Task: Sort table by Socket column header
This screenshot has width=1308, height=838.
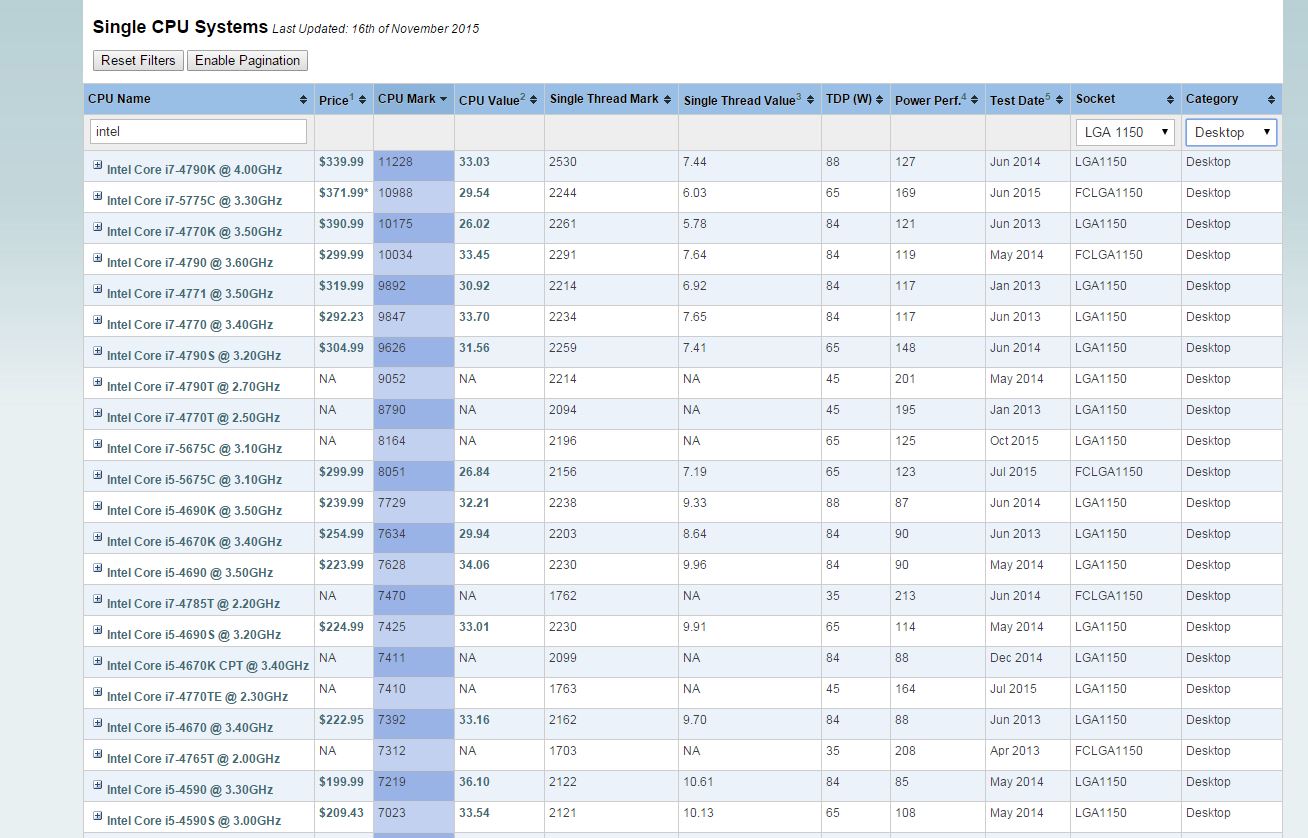Action: click(x=1125, y=99)
